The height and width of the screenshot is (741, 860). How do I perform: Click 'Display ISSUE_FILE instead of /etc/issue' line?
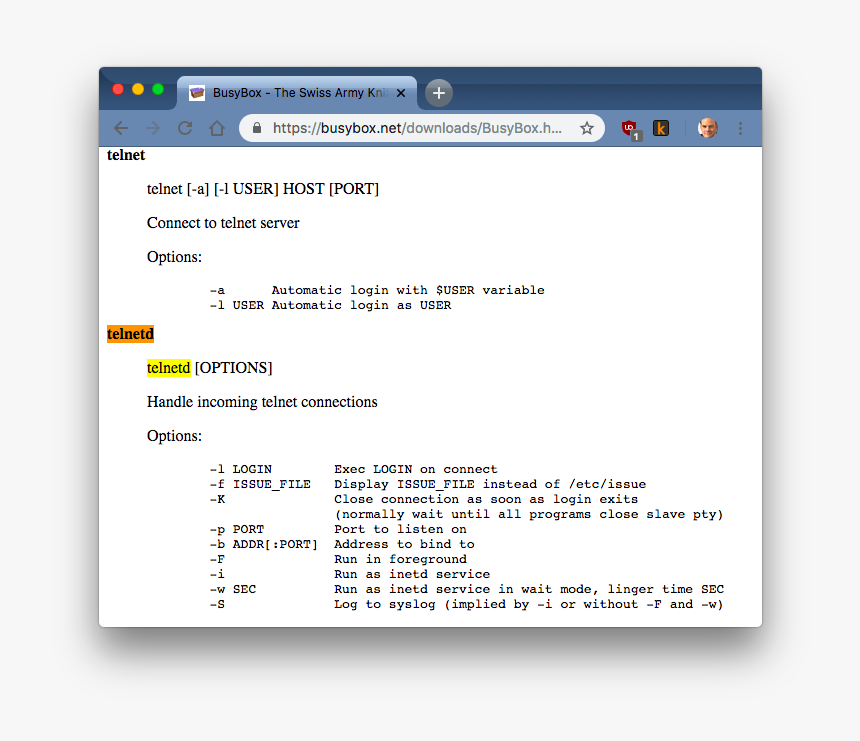click(490, 484)
